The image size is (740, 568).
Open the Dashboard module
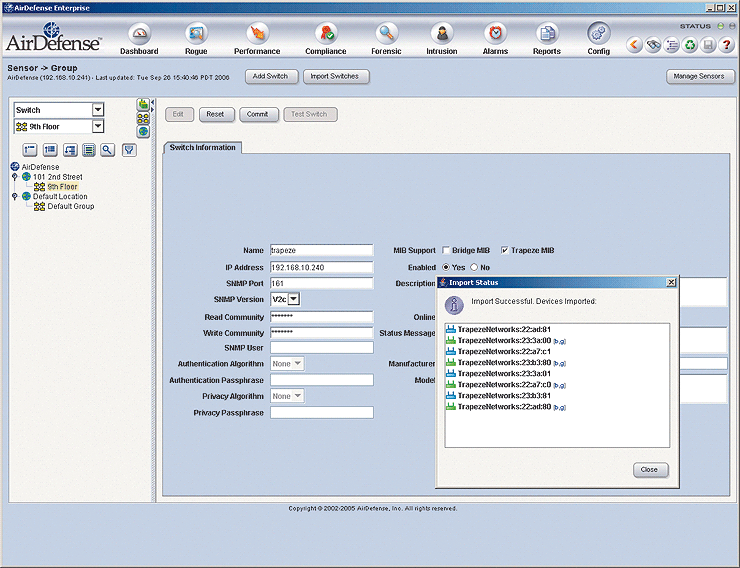pyautogui.click(x=139, y=39)
